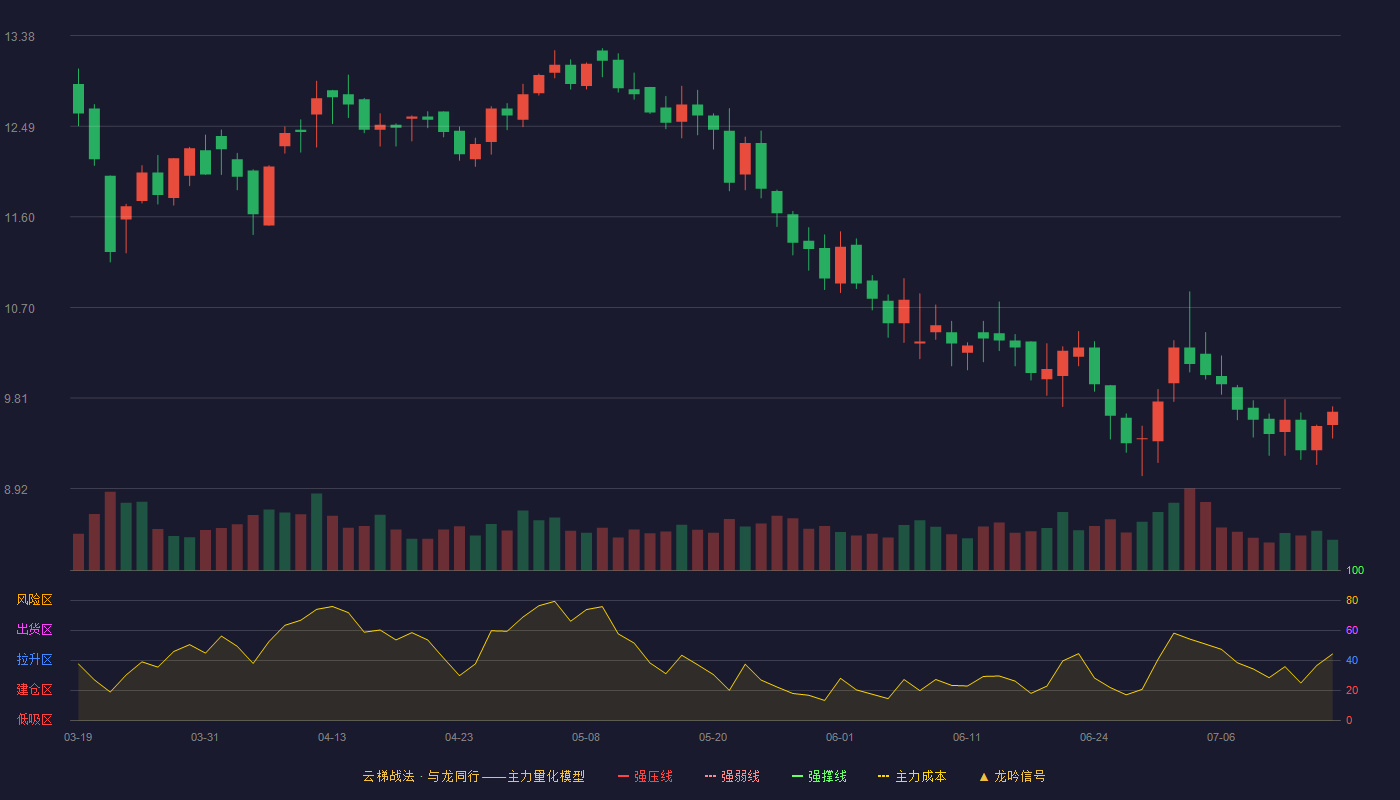Click the 03-31 date label
1400x800 pixels.
click(205, 737)
